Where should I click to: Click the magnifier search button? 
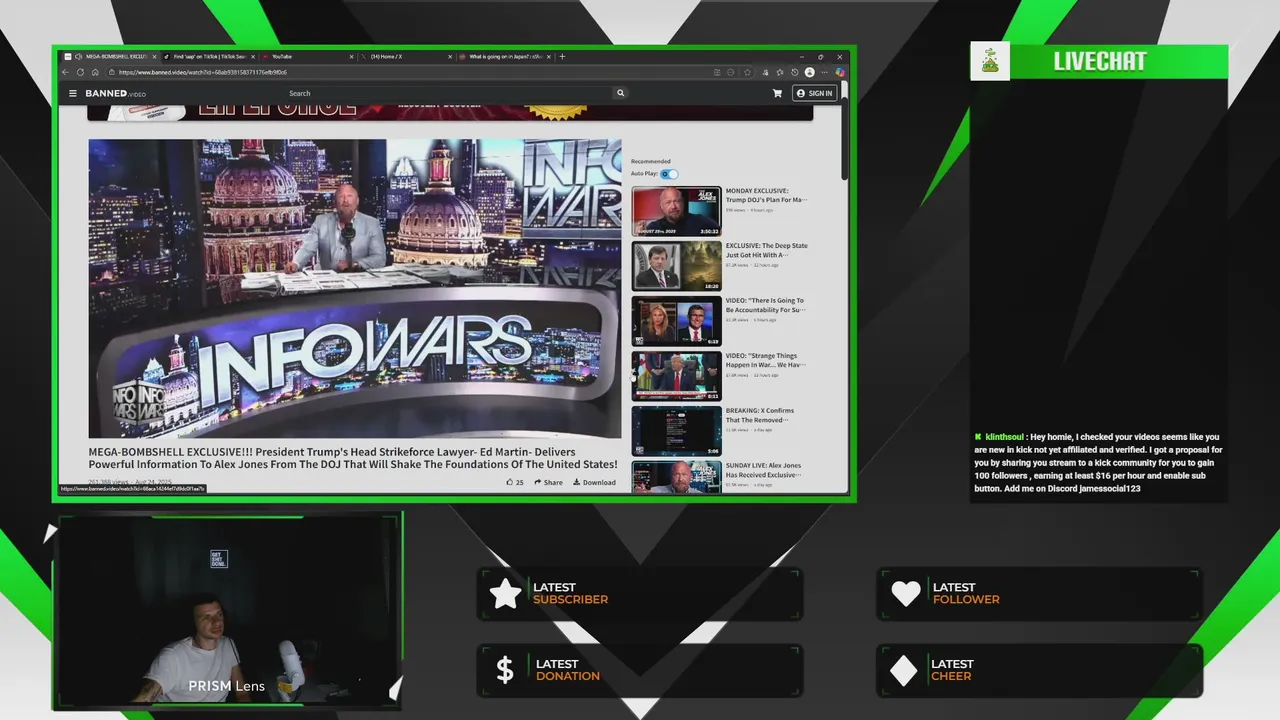[620, 93]
